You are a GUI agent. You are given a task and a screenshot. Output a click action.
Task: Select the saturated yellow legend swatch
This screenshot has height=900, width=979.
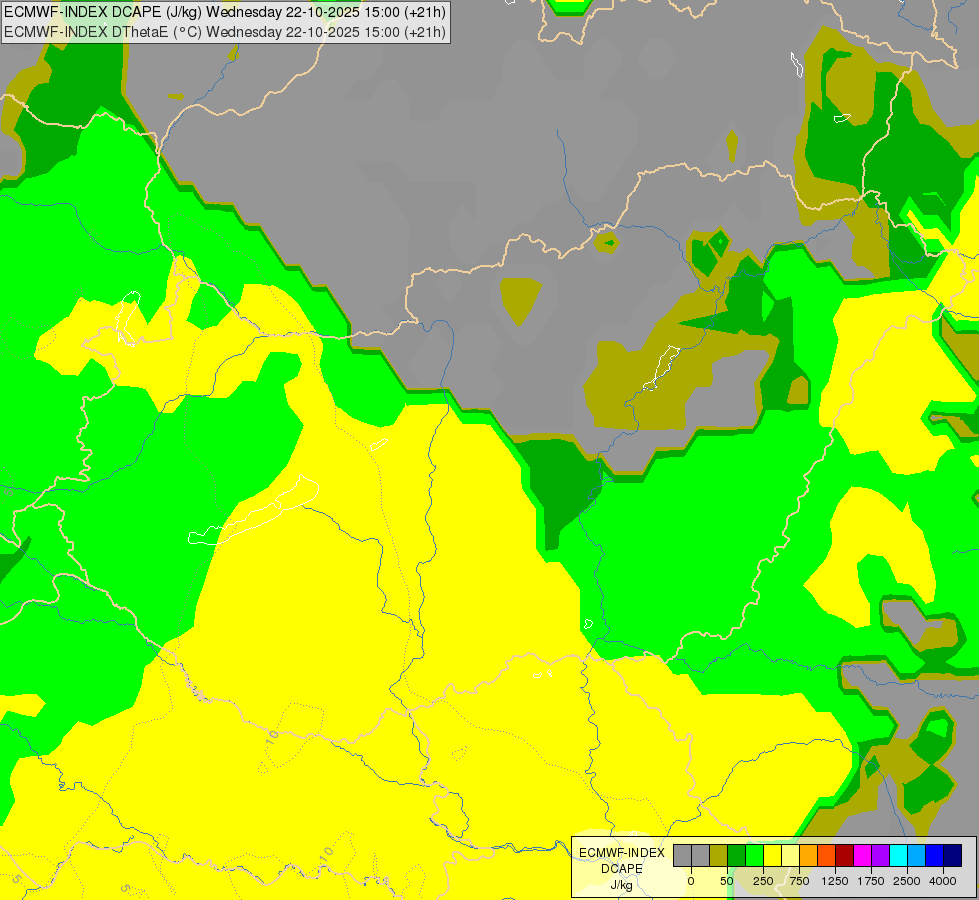(x=772, y=855)
